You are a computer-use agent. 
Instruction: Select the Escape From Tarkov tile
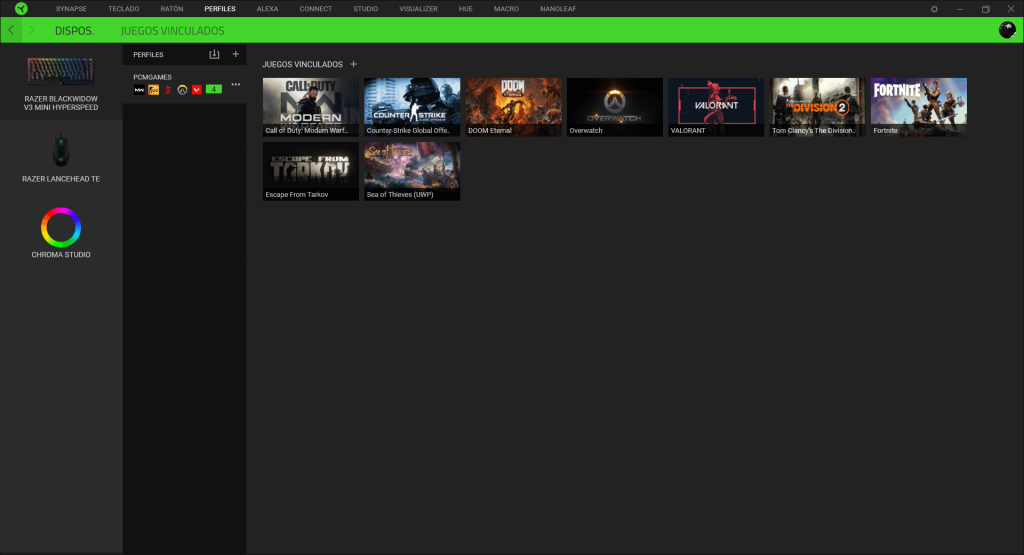point(311,171)
